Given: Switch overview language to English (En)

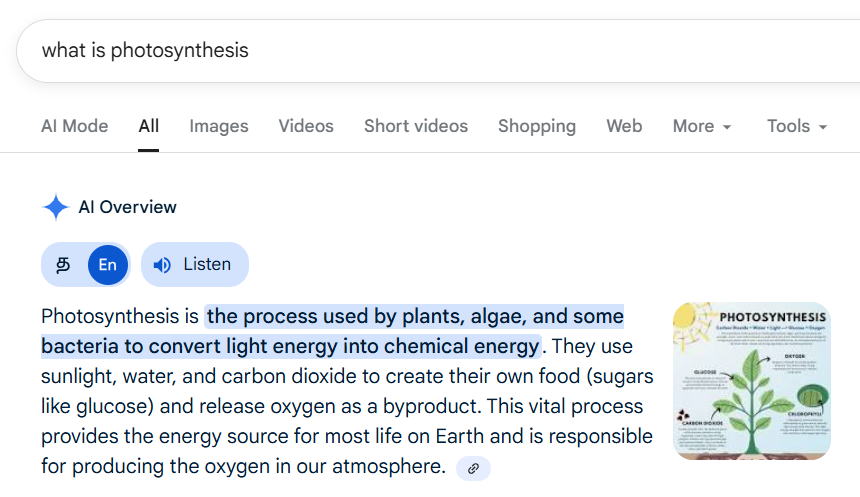Looking at the screenshot, I should click(x=107, y=265).
